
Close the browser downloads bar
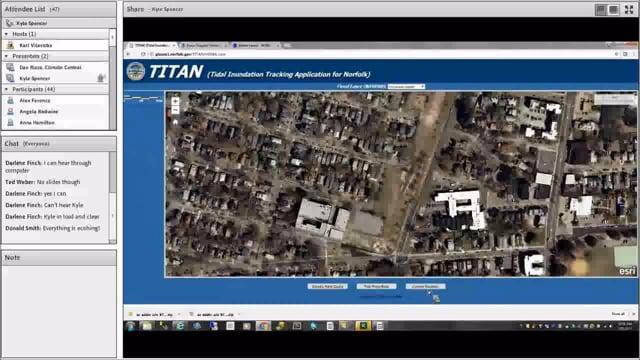pyautogui.click(x=633, y=314)
